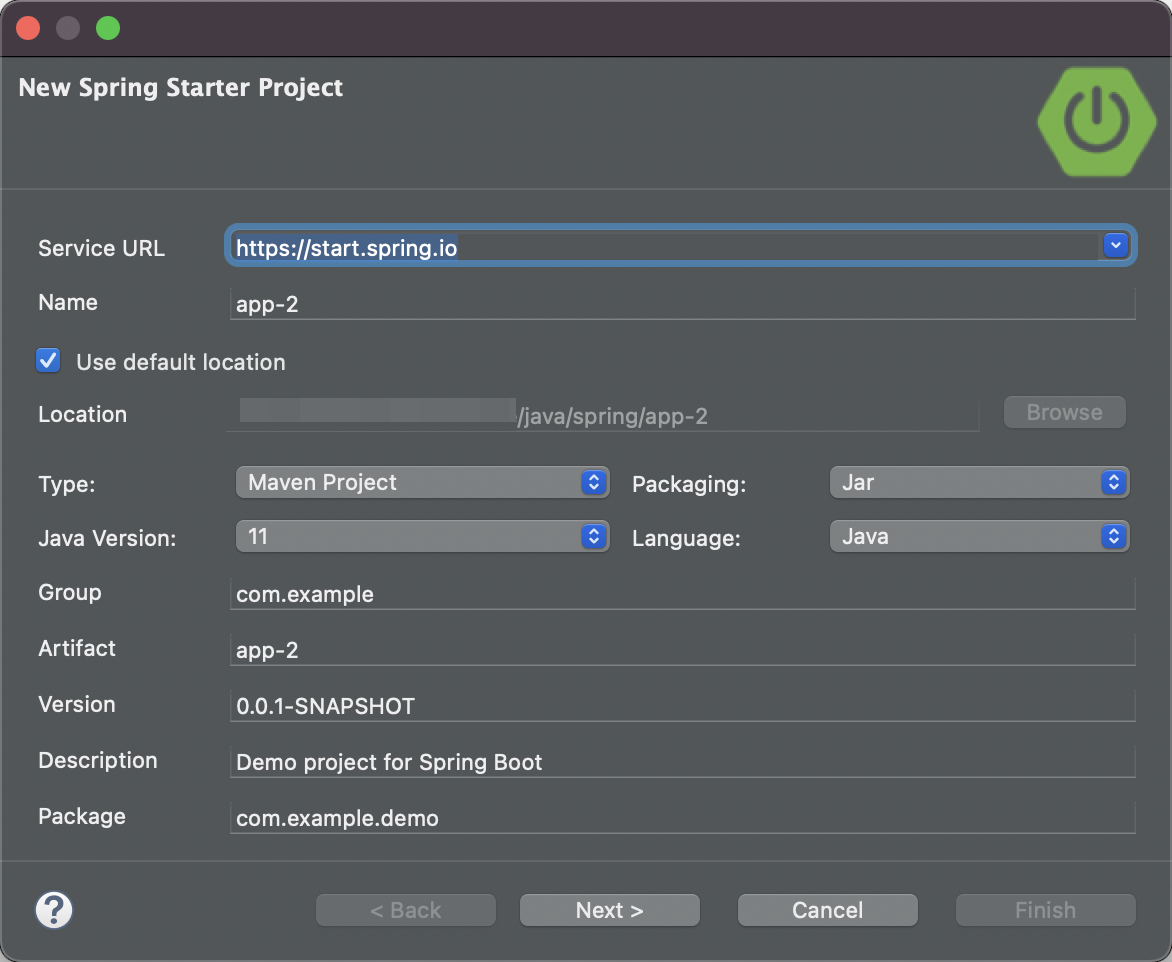The image size is (1172, 962).
Task: Click the Package label text
Action: (x=82, y=816)
